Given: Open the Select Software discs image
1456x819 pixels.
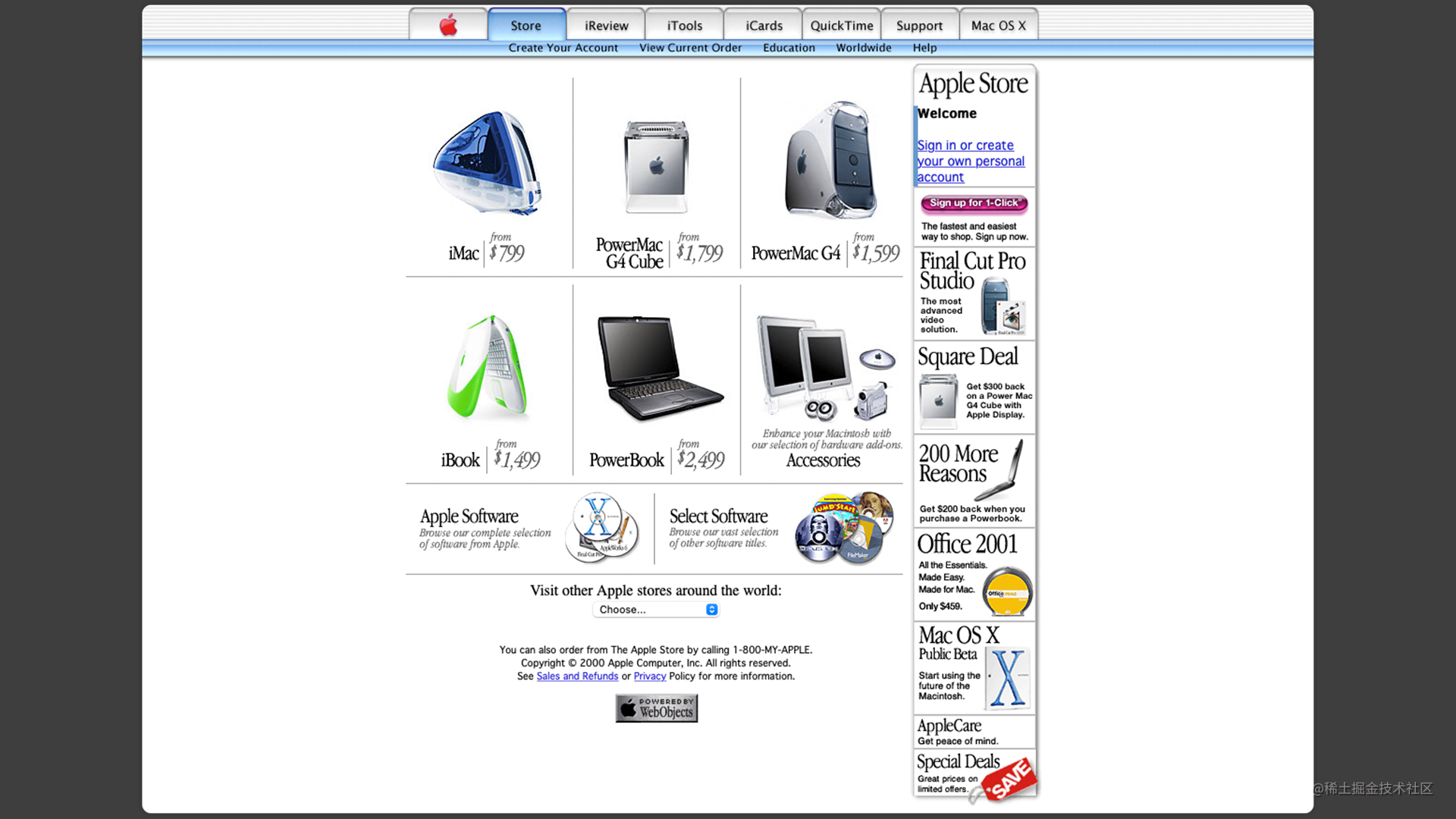Looking at the screenshot, I should point(844,528).
